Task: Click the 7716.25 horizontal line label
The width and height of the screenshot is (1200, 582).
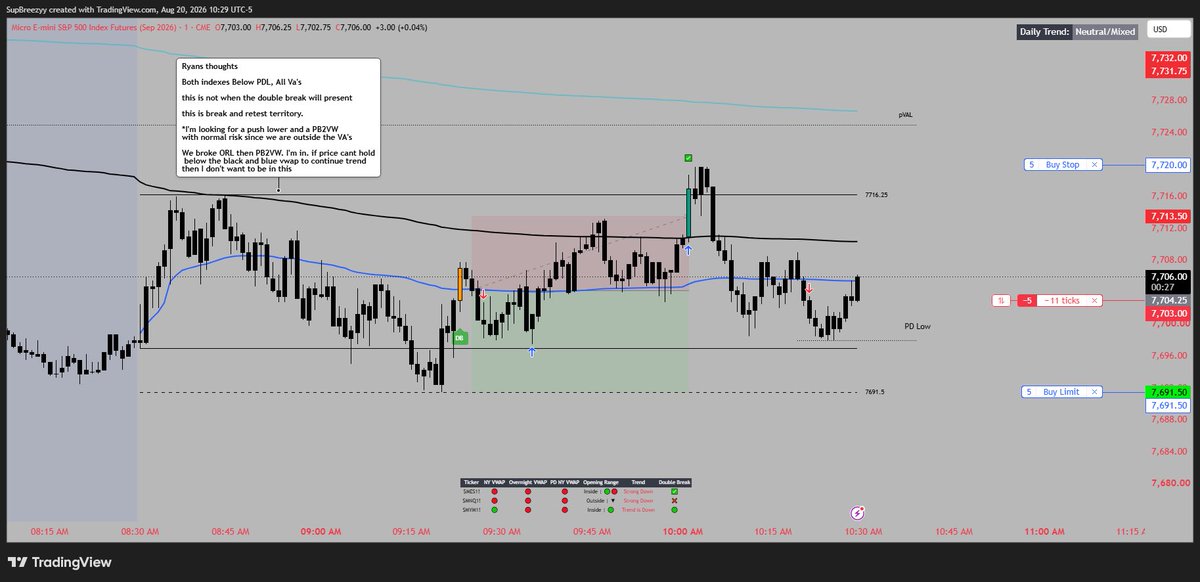Action: [x=876, y=195]
